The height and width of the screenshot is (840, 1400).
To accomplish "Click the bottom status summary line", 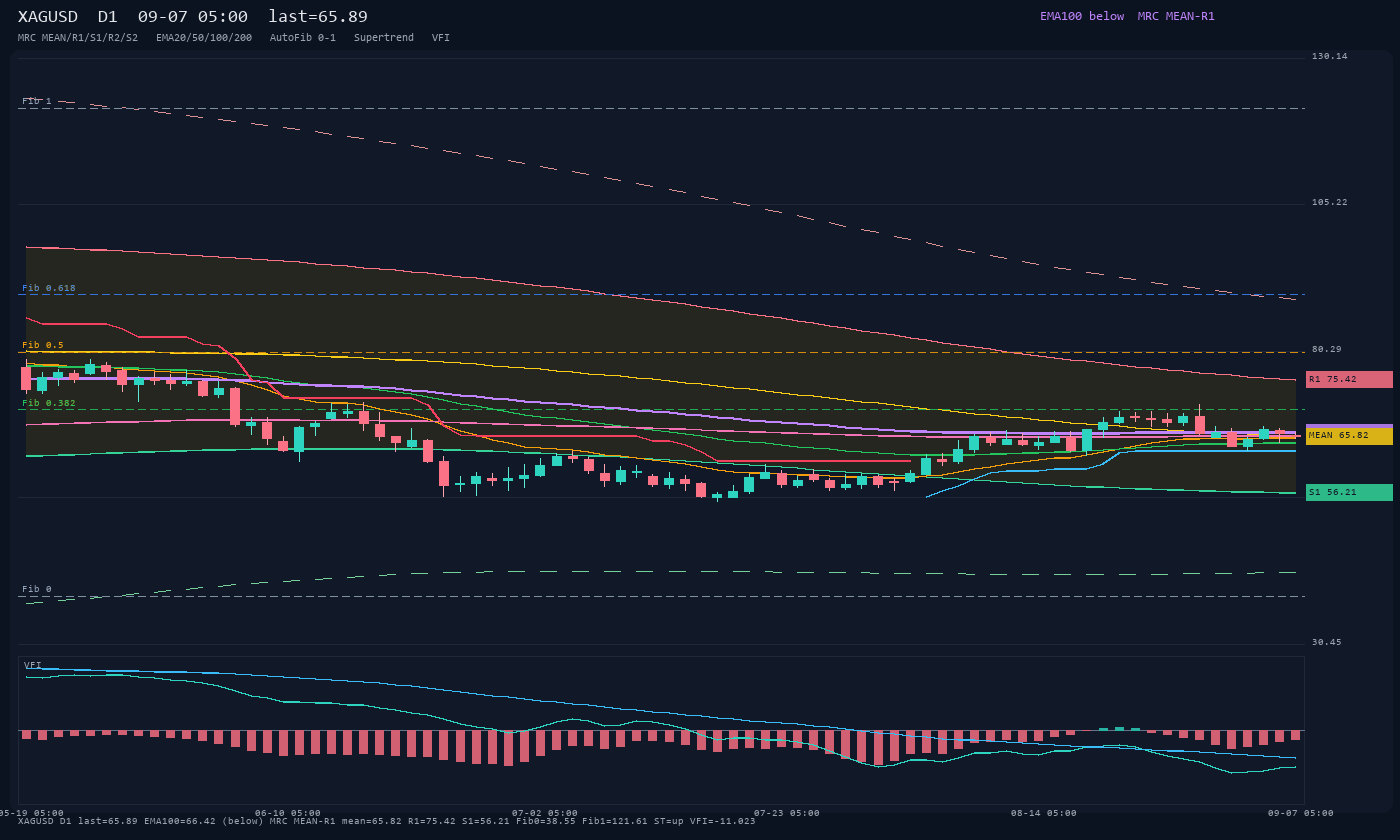I will tap(387, 821).
